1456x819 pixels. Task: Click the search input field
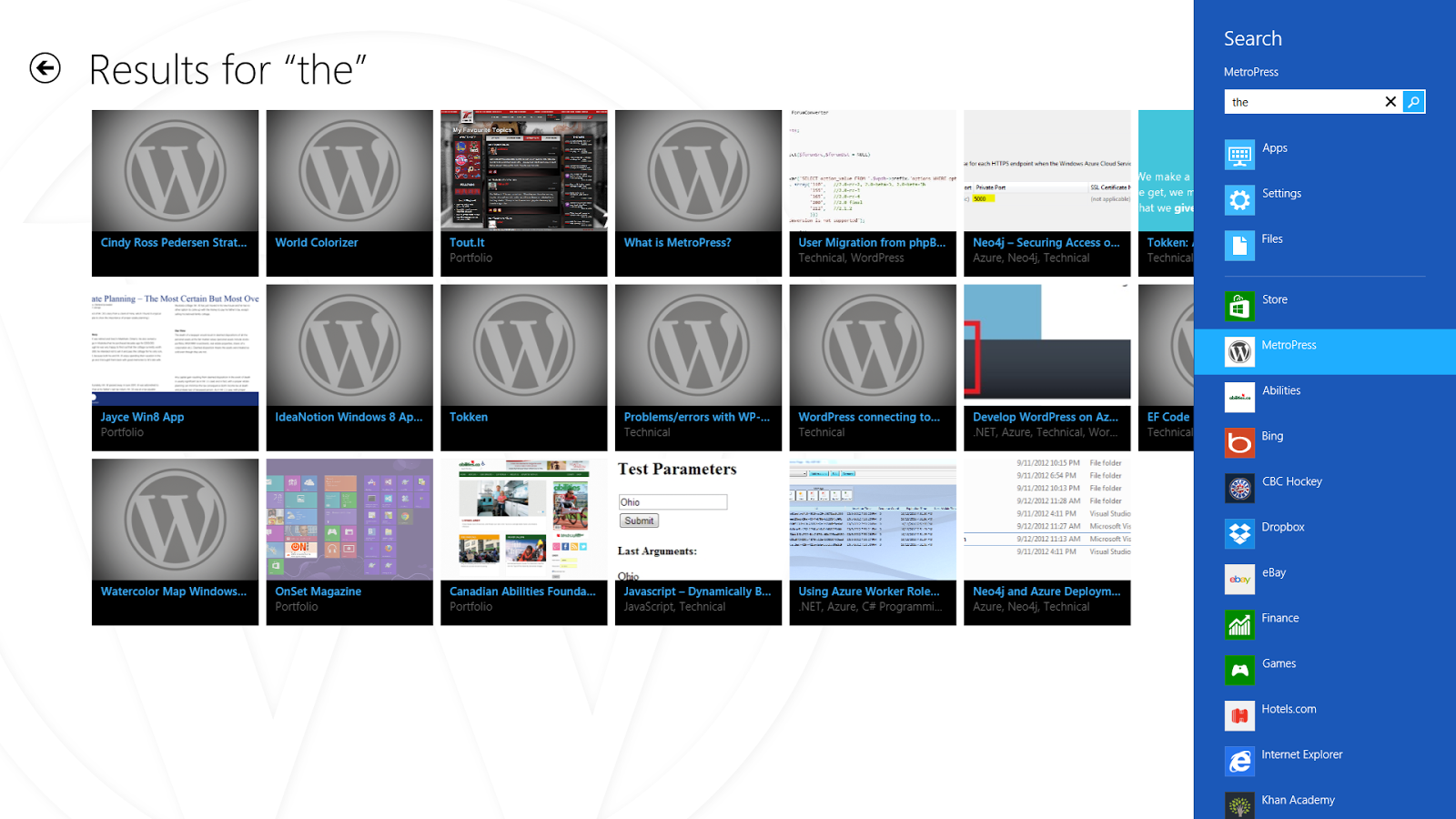pyautogui.click(x=1301, y=102)
